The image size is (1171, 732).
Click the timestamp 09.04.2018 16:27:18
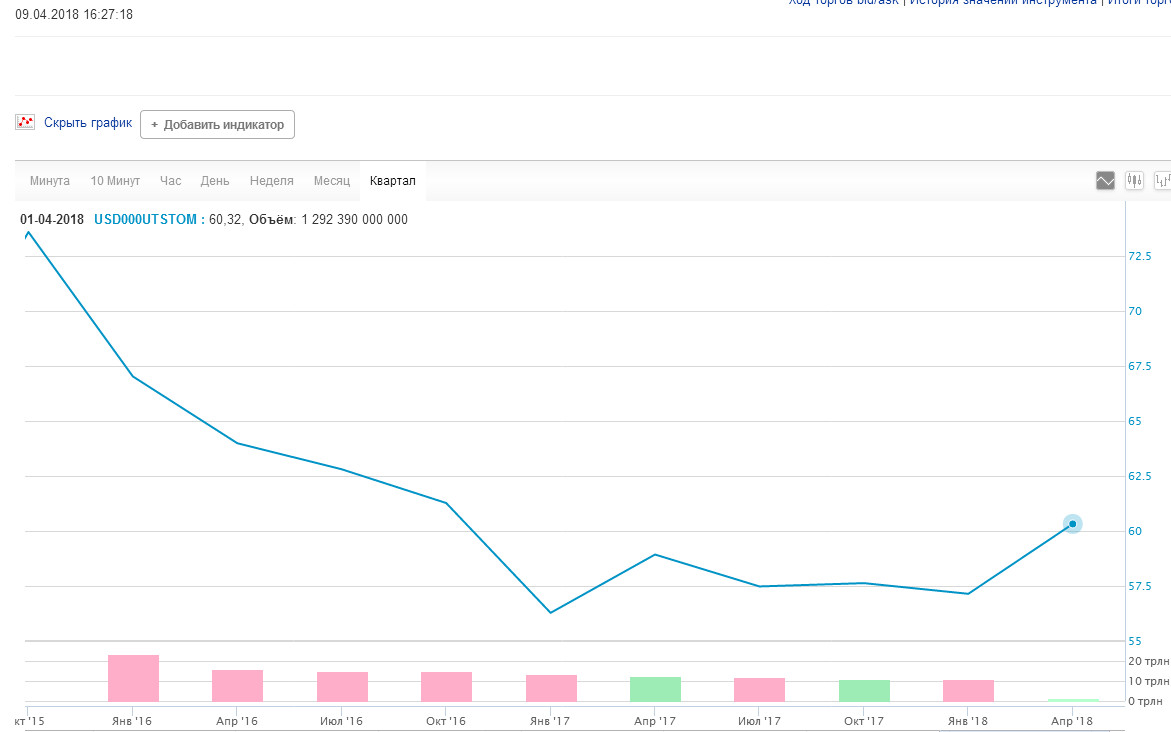74,14
